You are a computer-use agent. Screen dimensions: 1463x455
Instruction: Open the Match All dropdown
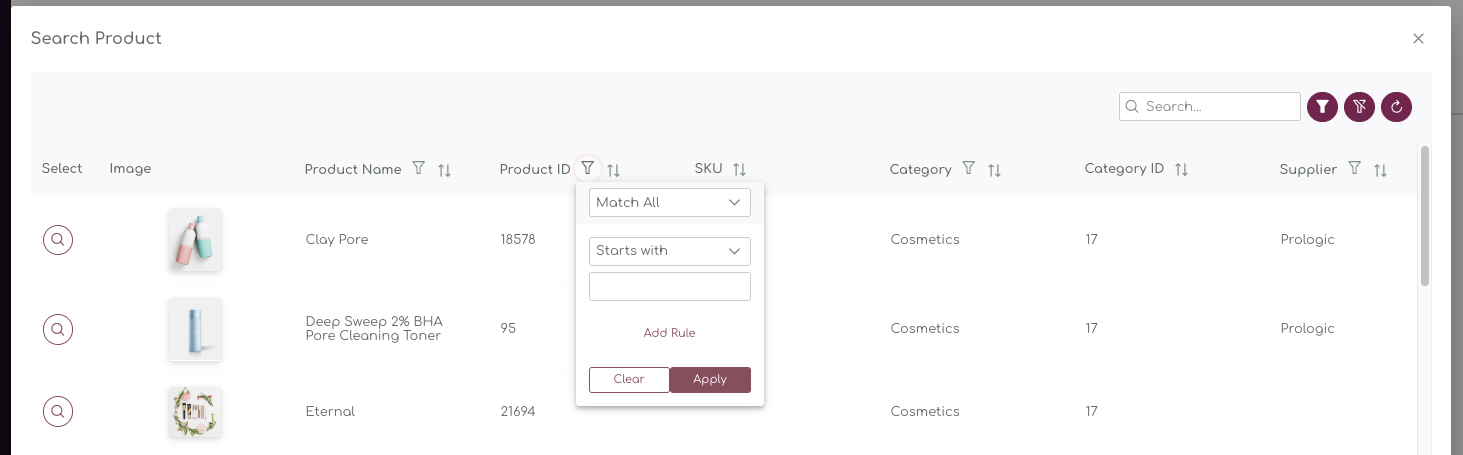[670, 202]
